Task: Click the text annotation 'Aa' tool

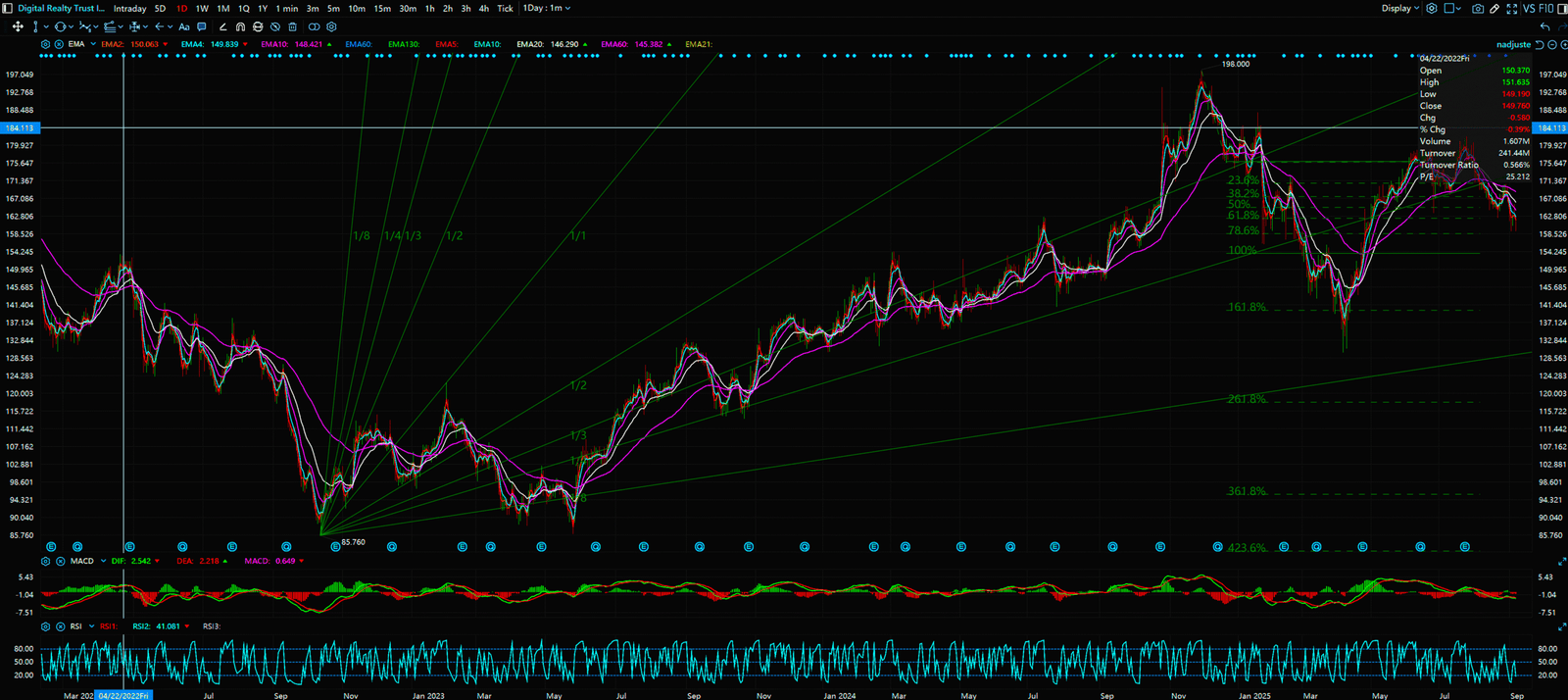Action: coord(183,27)
